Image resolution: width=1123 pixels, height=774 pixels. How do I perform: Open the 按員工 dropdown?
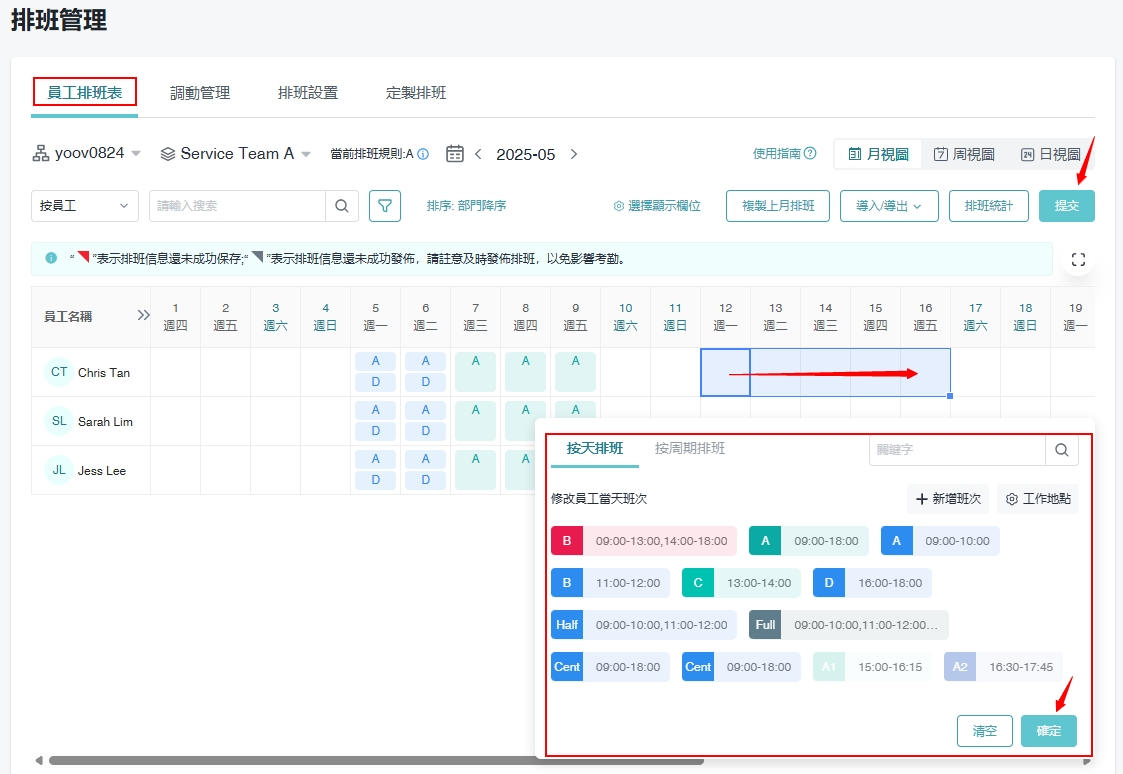(x=85, y=206)
